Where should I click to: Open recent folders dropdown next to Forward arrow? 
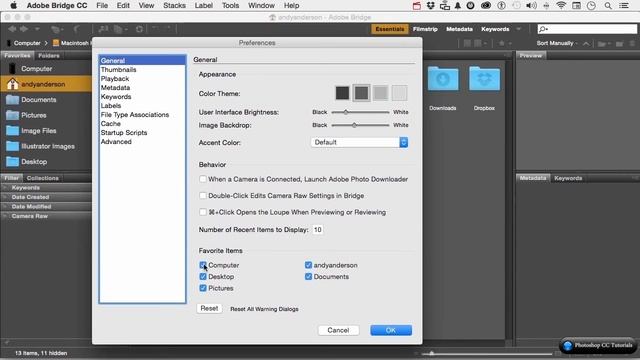(37, 29)
